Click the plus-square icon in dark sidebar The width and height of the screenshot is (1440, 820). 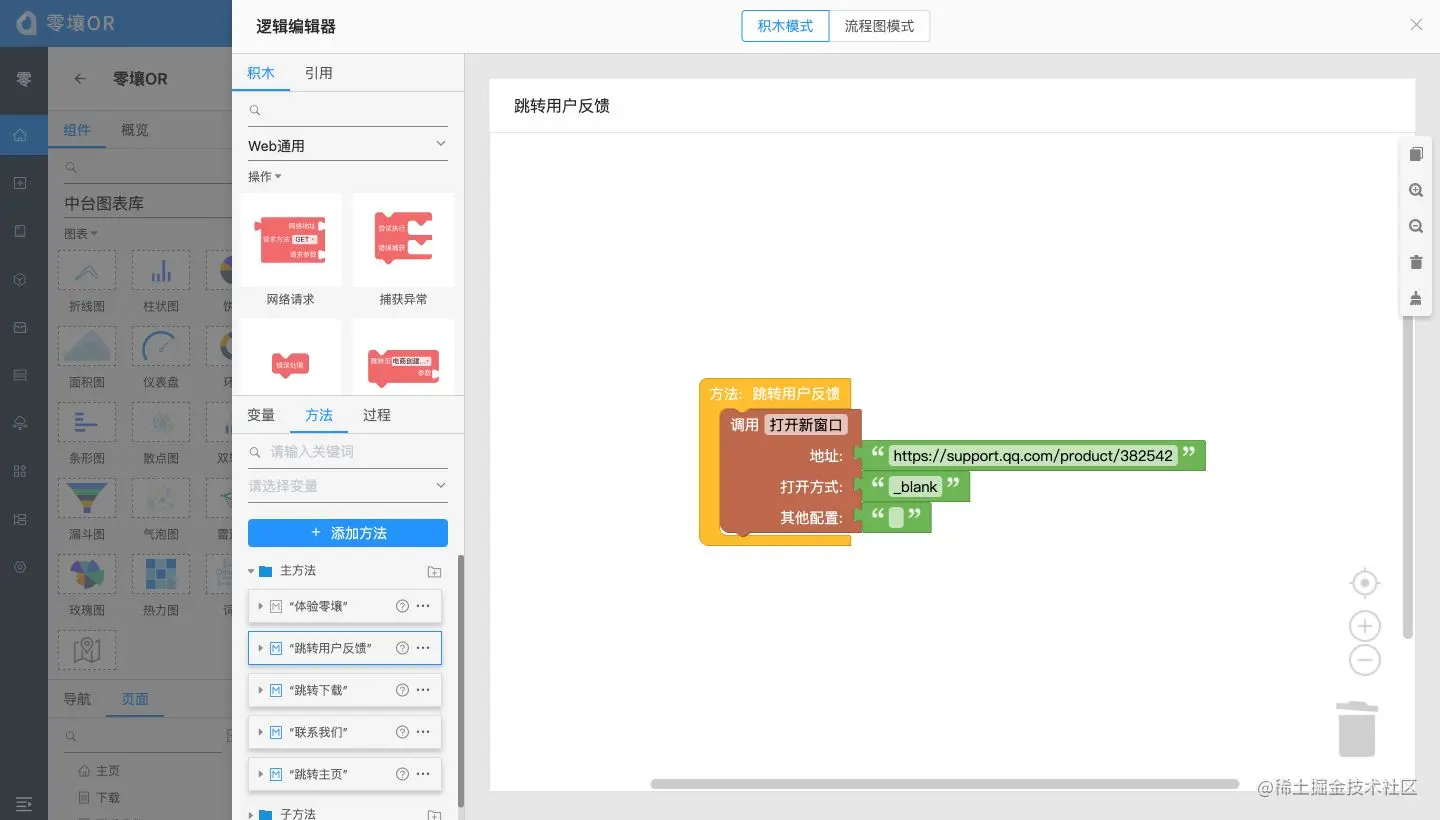coord(20,183)
